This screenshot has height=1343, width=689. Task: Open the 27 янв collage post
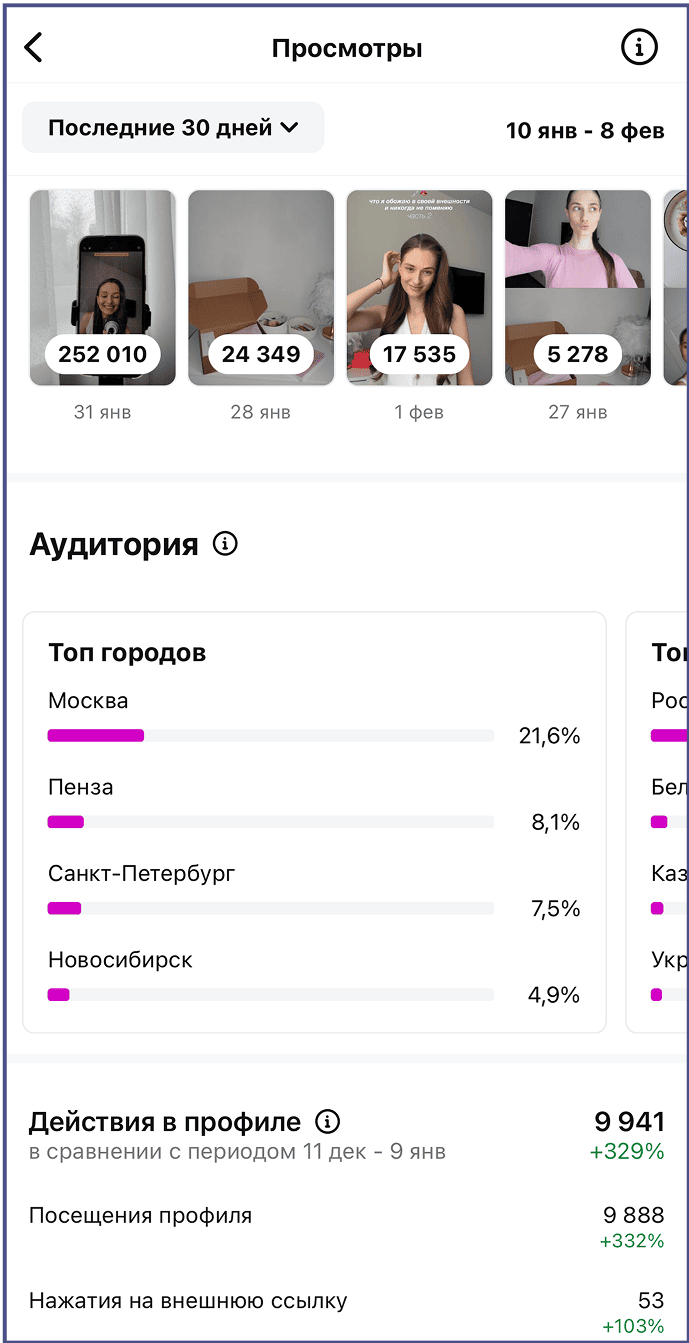[x=577, y=288]
